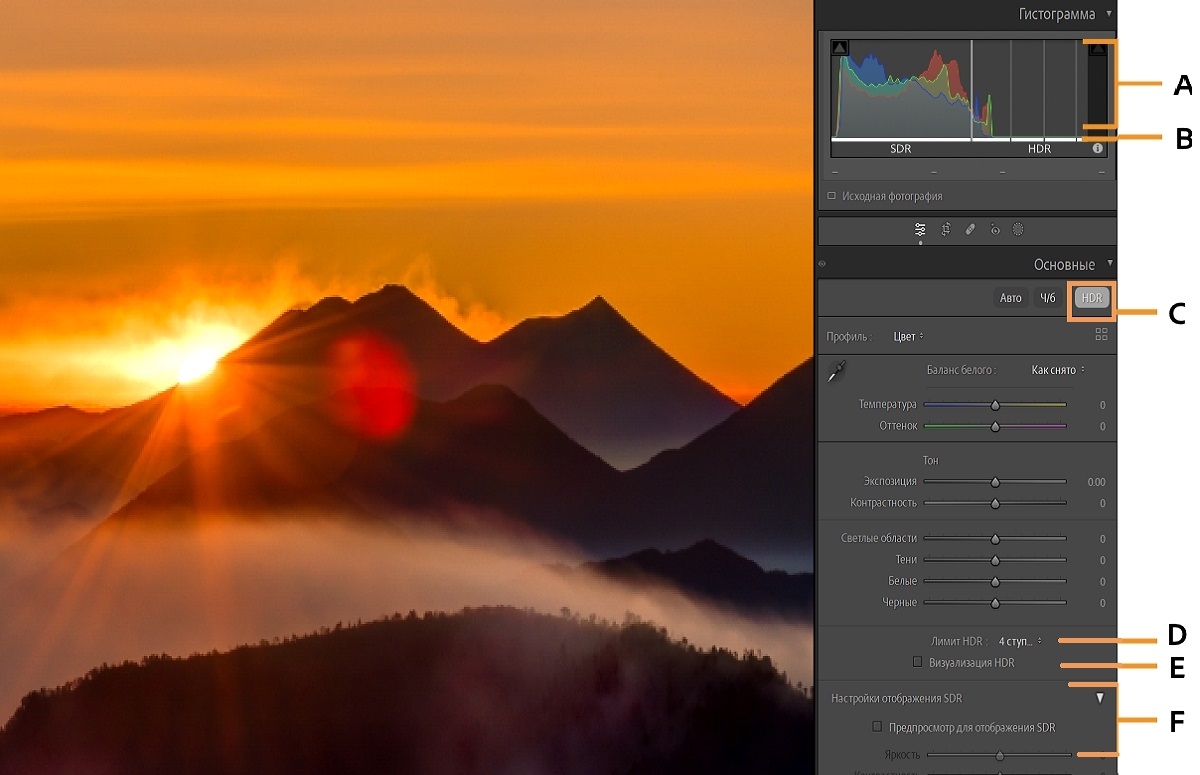Click the Основные panel title
Screen dimensions: 1200x775
(1064, 265)
